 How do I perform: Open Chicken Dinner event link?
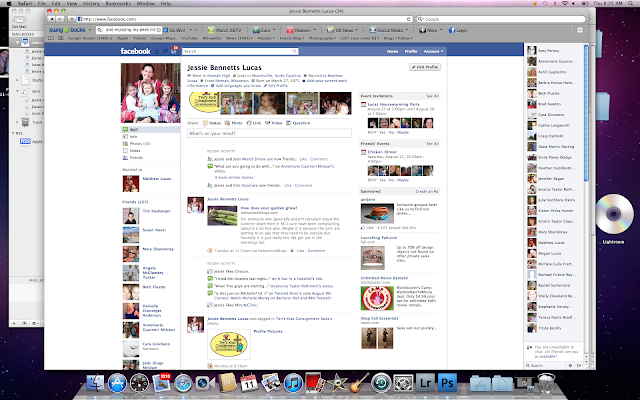pos(382,152)
